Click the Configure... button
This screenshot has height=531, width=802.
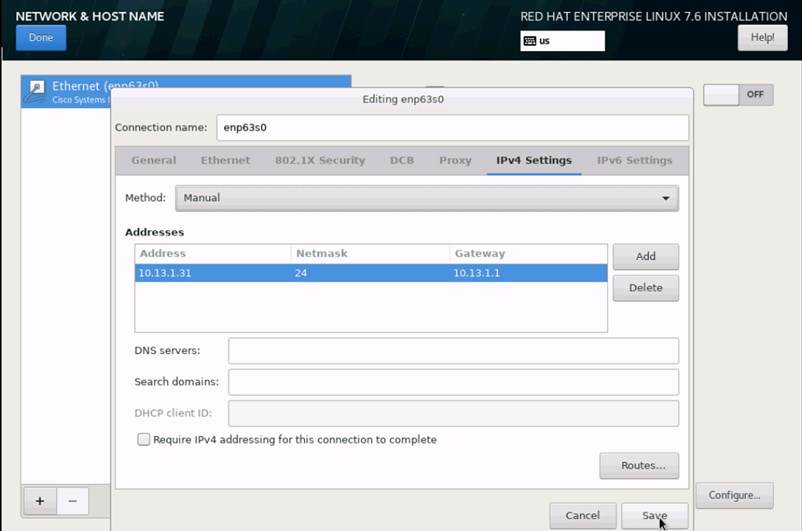click(x=734, y=495)
